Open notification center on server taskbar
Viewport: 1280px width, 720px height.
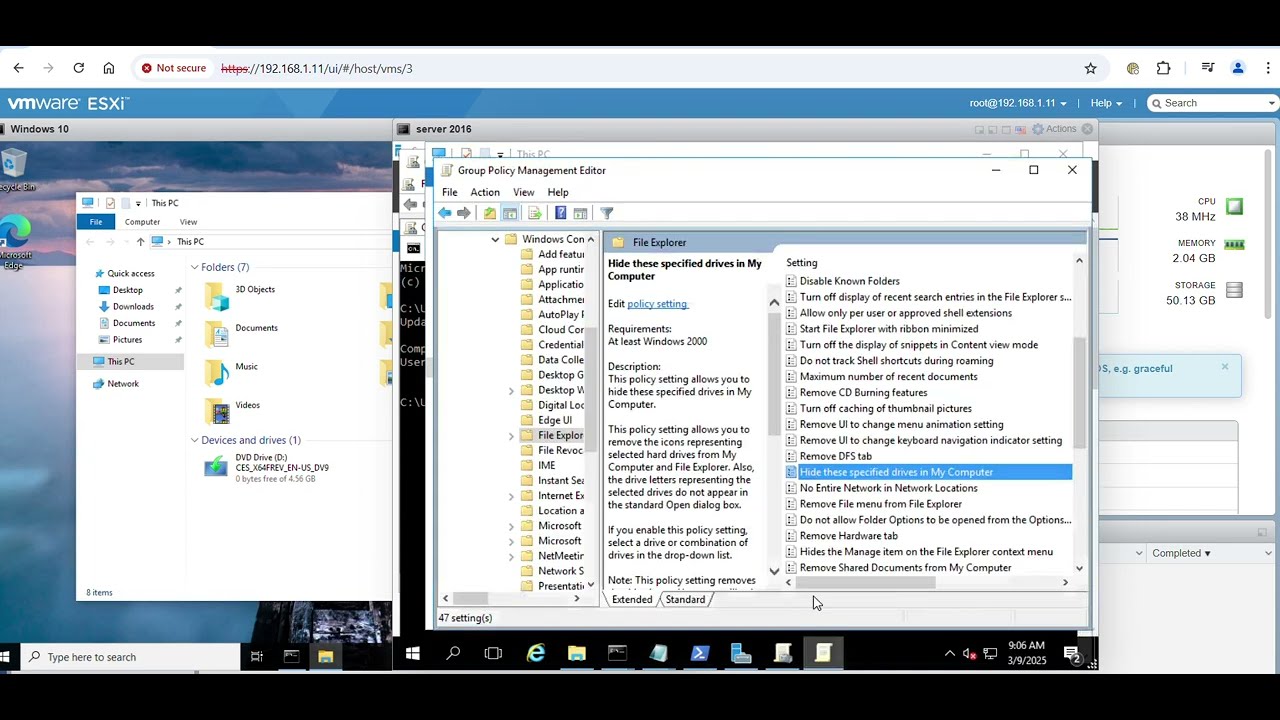(1071, 654)
